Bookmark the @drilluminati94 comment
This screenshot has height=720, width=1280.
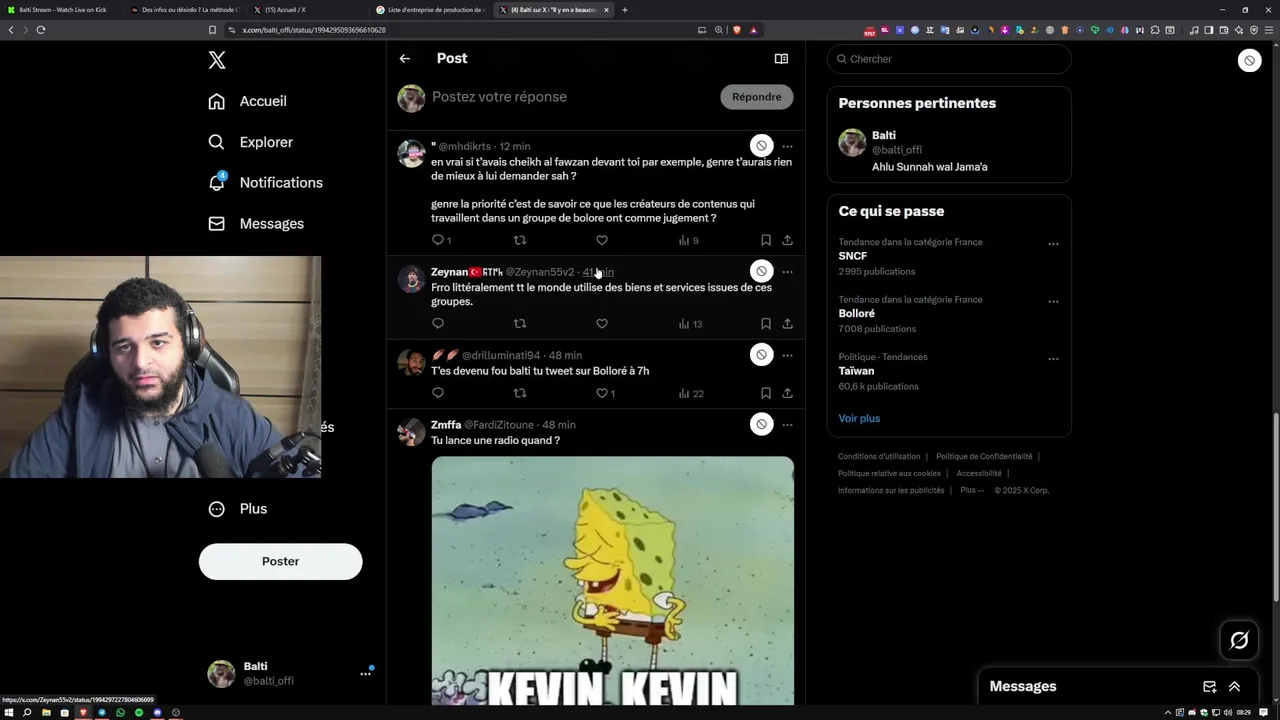click(765, 393)
